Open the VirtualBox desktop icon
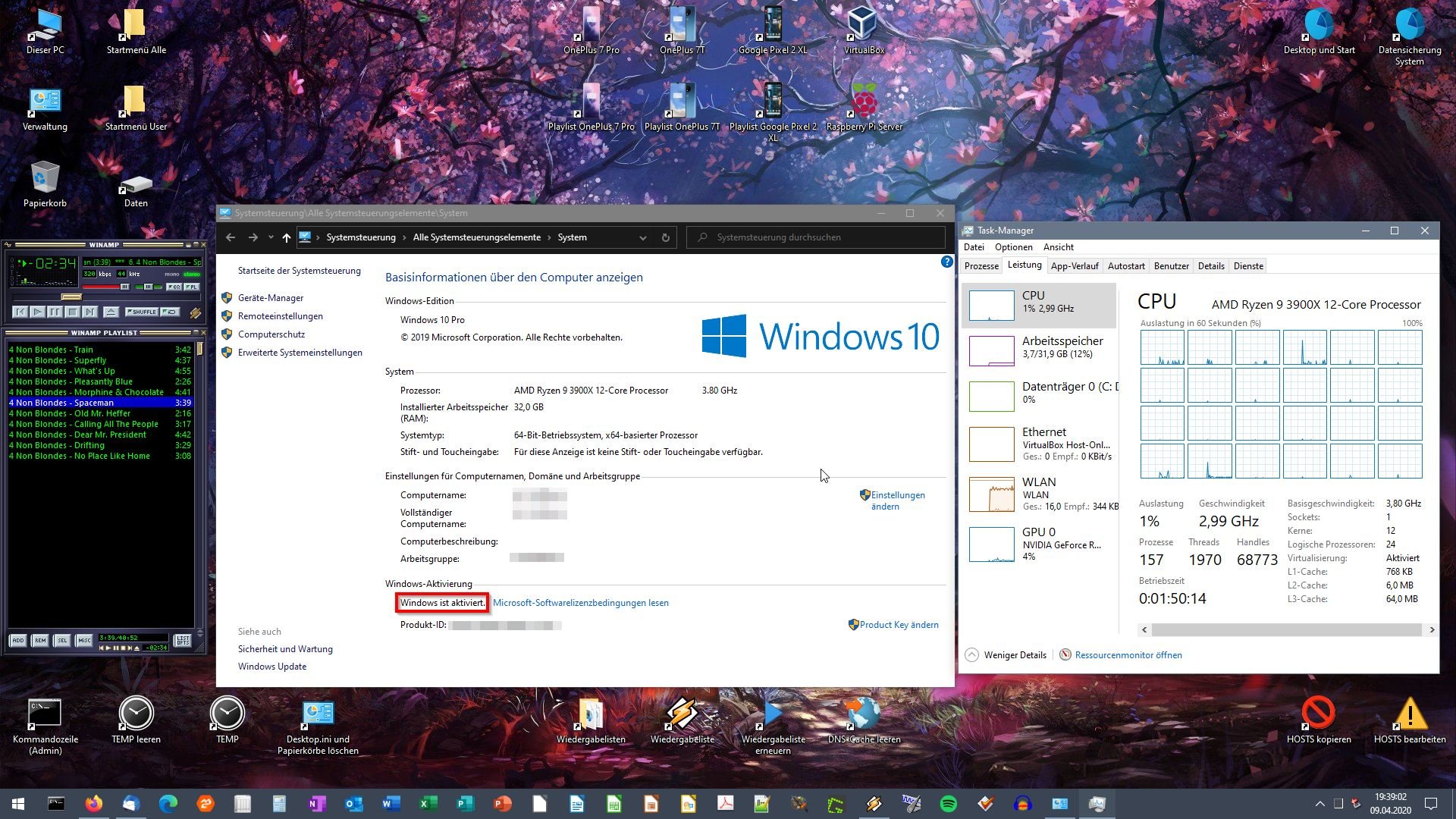The width and height of the screenshot is (1456, 819). [x=864, y=30]
